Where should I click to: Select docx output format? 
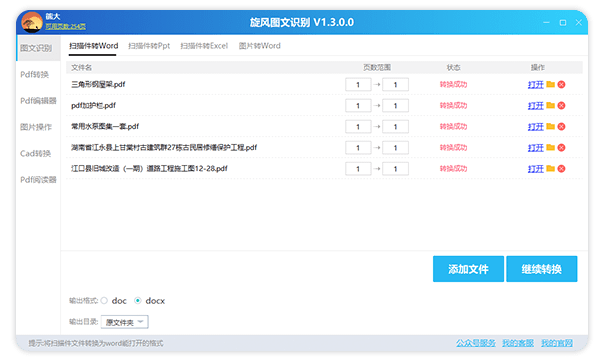138,301
